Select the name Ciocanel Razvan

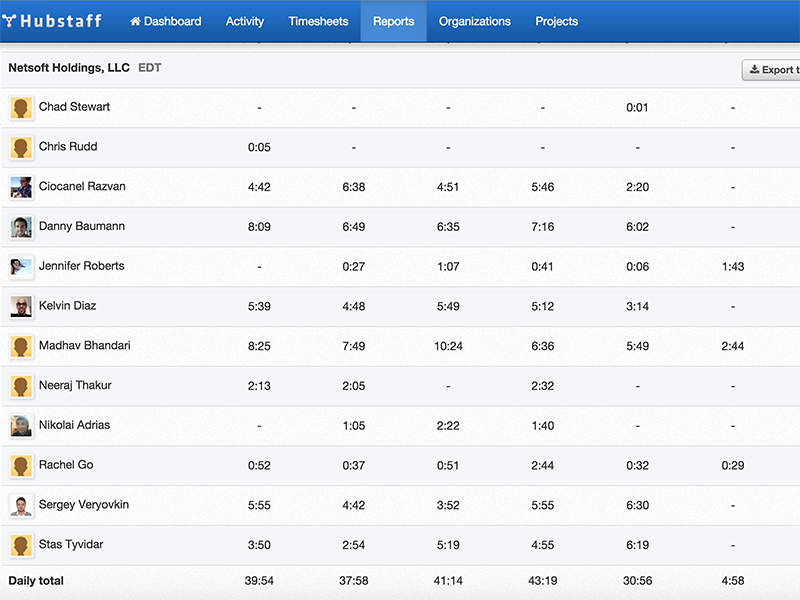(82, 186)
